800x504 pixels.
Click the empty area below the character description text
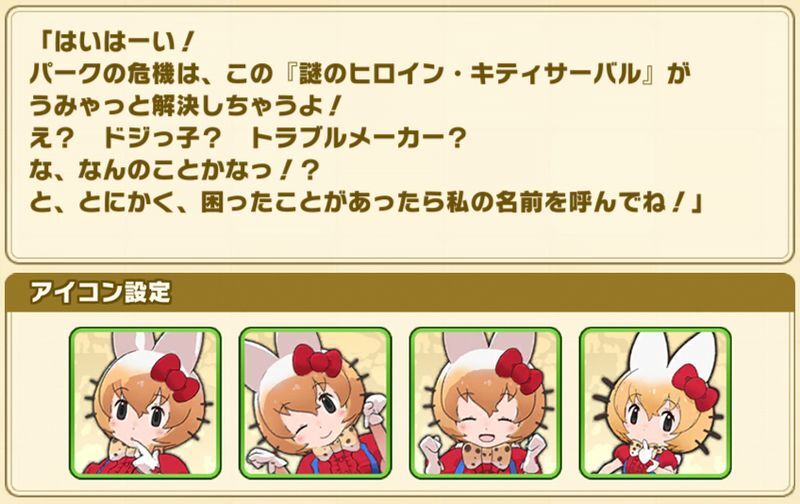pos(400,236)
